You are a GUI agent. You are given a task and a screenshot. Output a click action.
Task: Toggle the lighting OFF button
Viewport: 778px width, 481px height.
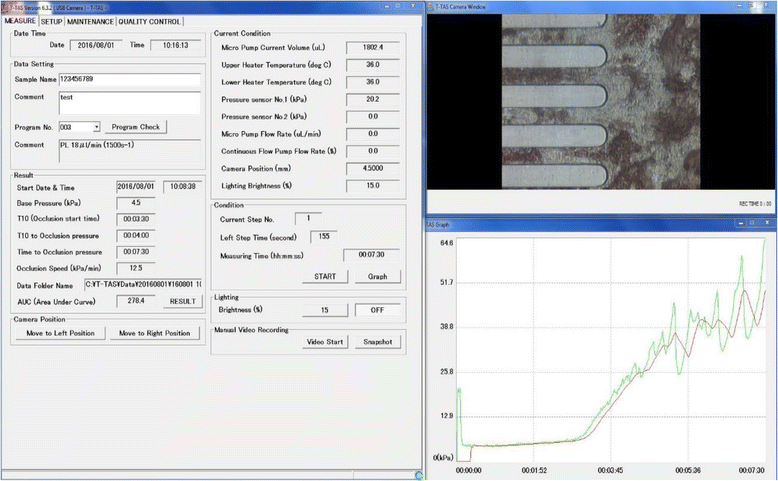[x=377, y=310]
